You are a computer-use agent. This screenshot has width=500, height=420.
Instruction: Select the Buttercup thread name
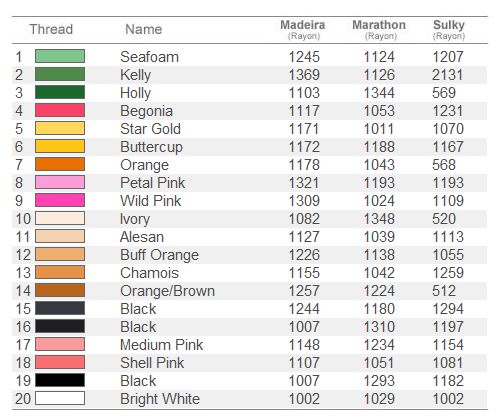(151, 147)
